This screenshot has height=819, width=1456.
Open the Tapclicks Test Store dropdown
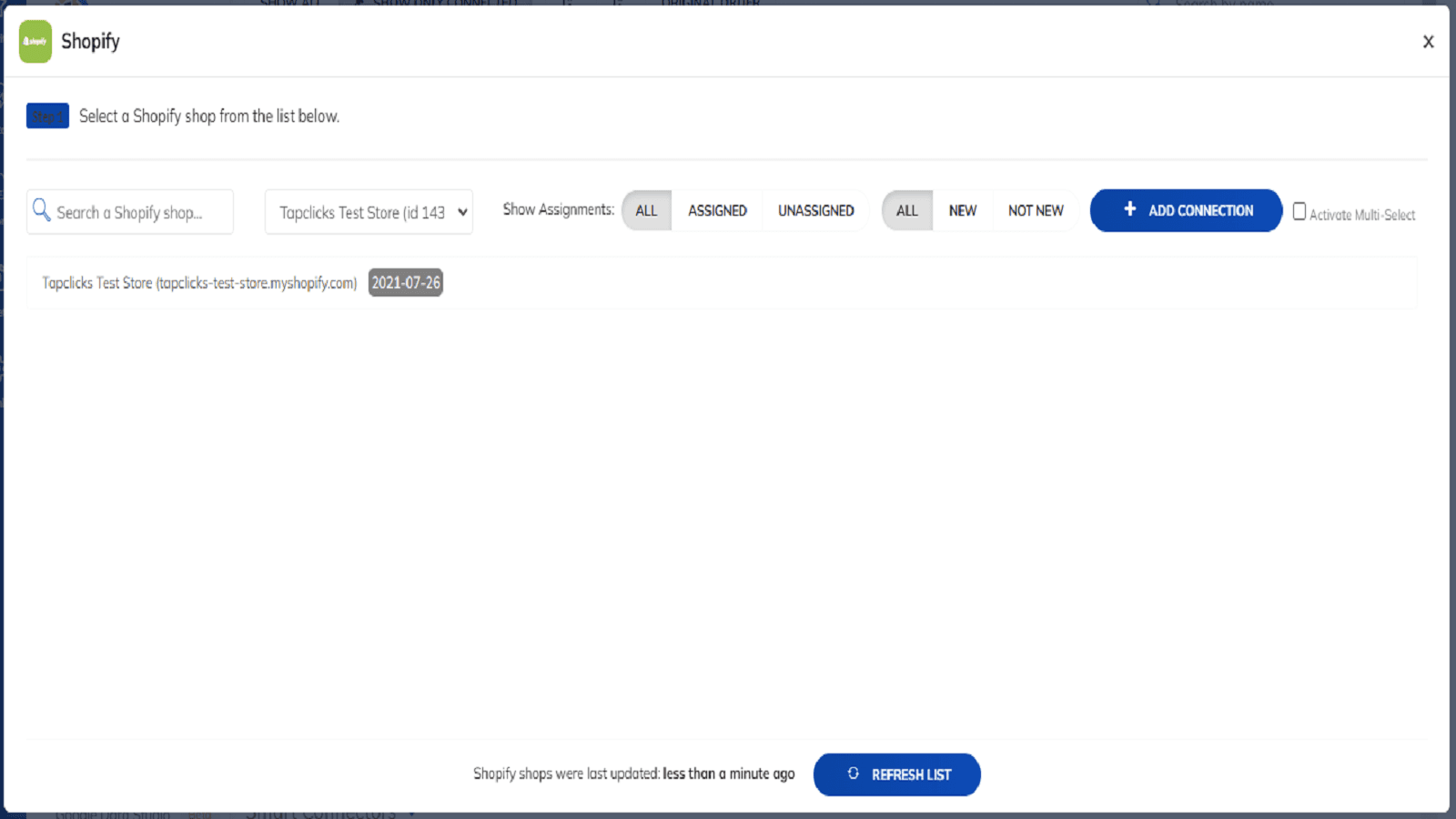click(368, 211)
